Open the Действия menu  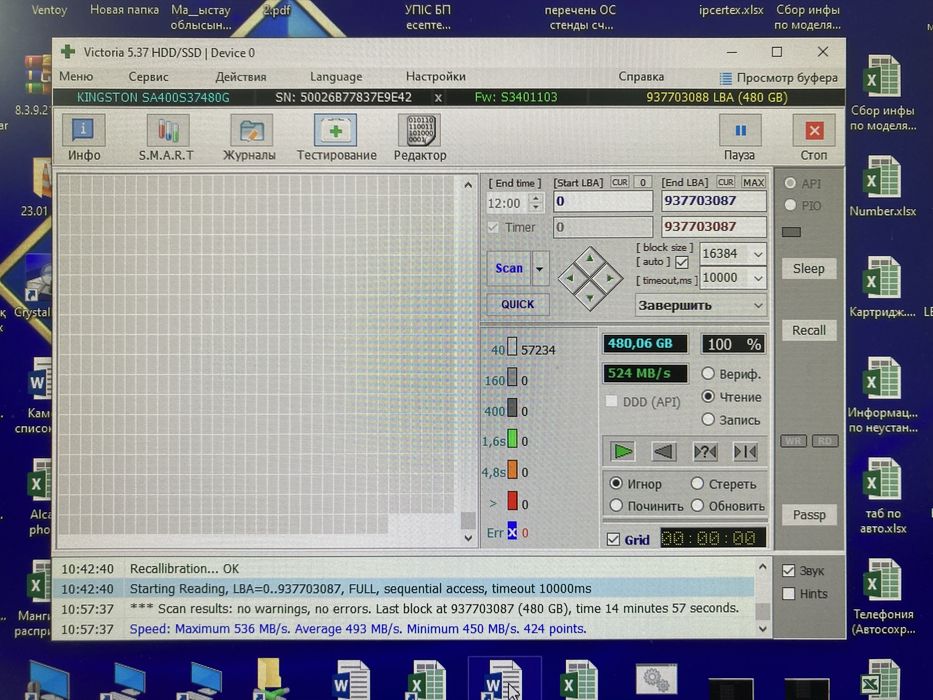(240, 77)
